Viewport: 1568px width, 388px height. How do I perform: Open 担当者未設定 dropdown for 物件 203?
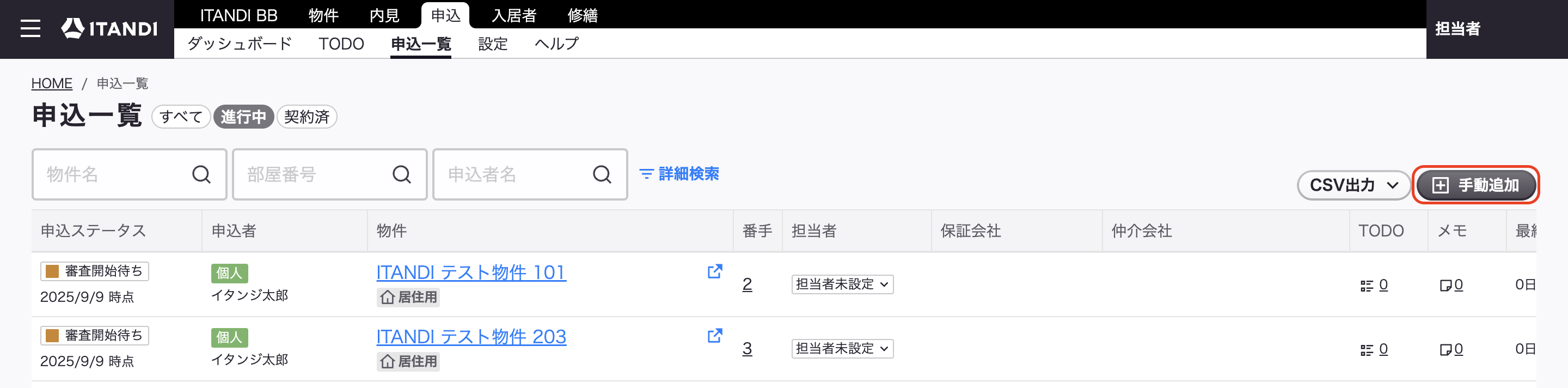(842, 349)
